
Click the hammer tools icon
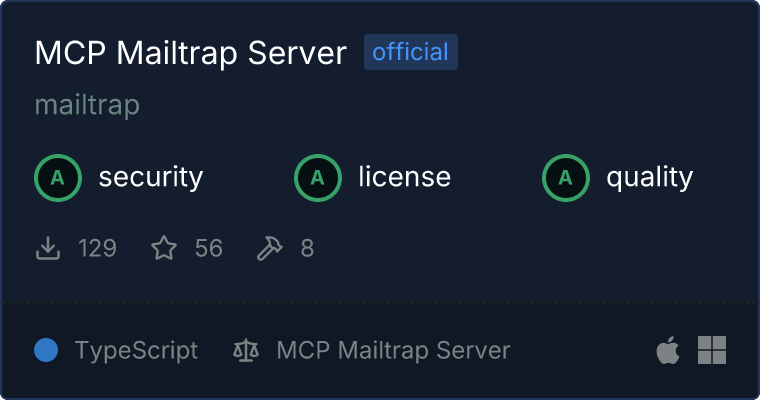(x=269, y=248)
